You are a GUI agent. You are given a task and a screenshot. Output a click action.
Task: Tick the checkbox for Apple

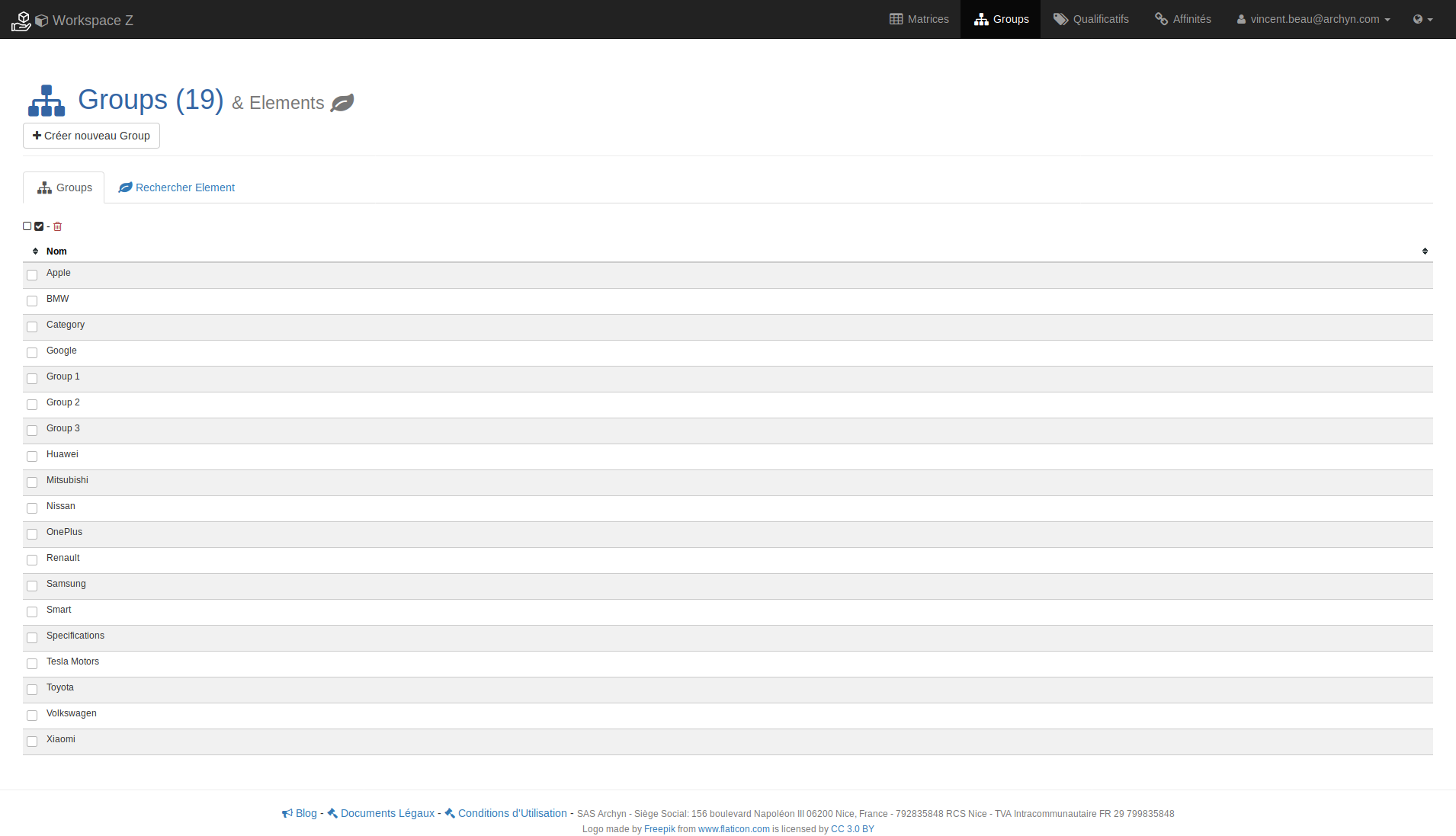point(32,275)
